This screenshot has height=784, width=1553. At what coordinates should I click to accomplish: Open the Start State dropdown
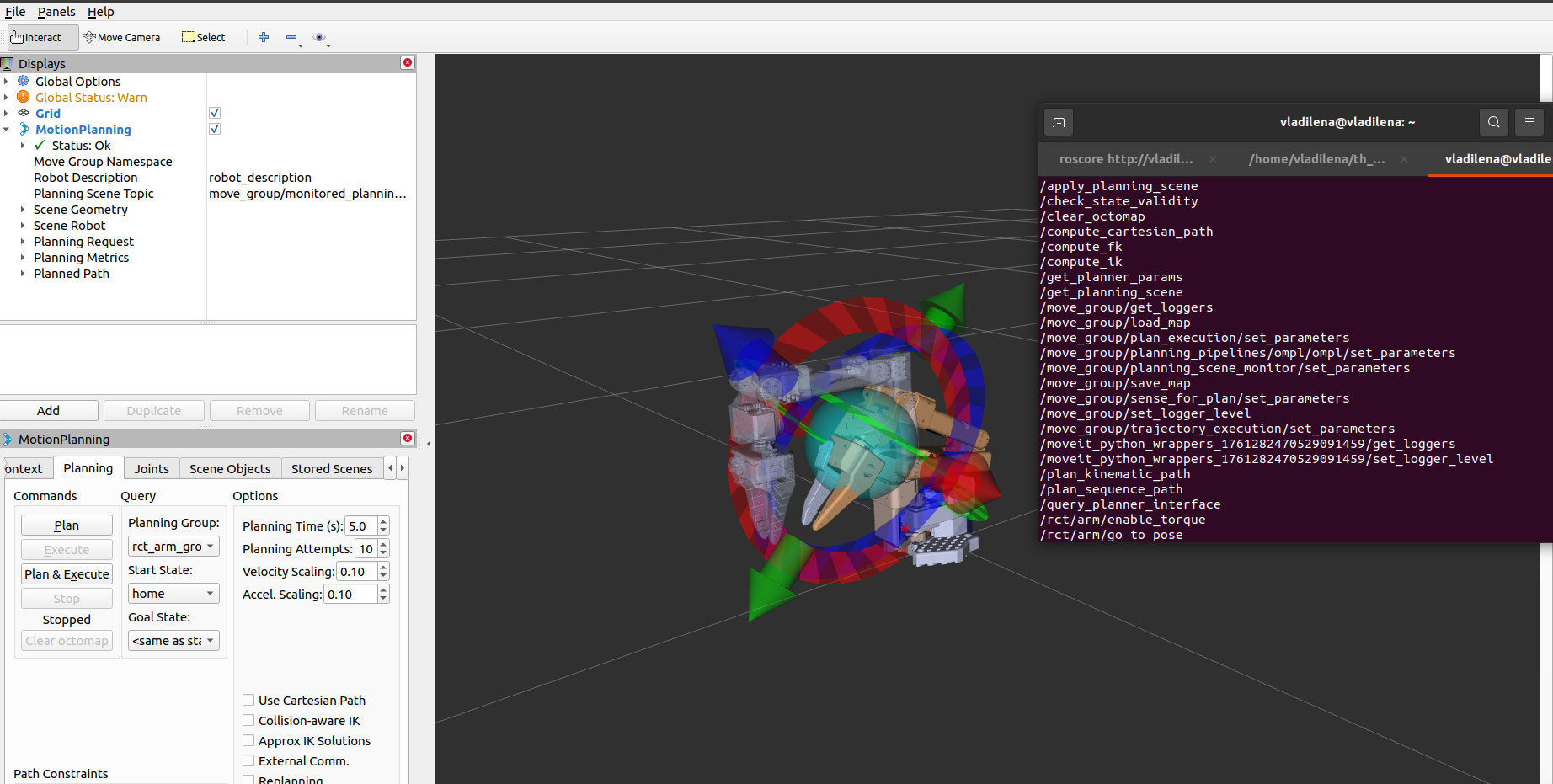point(173,594)
